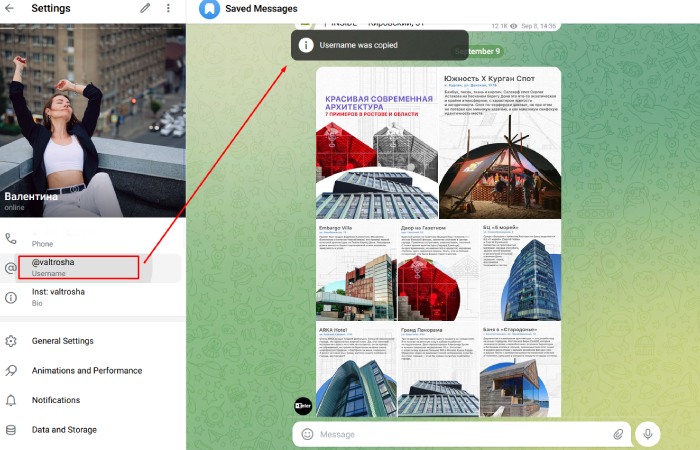Click the Saved Messages bookmark avatar

[209, 10]
